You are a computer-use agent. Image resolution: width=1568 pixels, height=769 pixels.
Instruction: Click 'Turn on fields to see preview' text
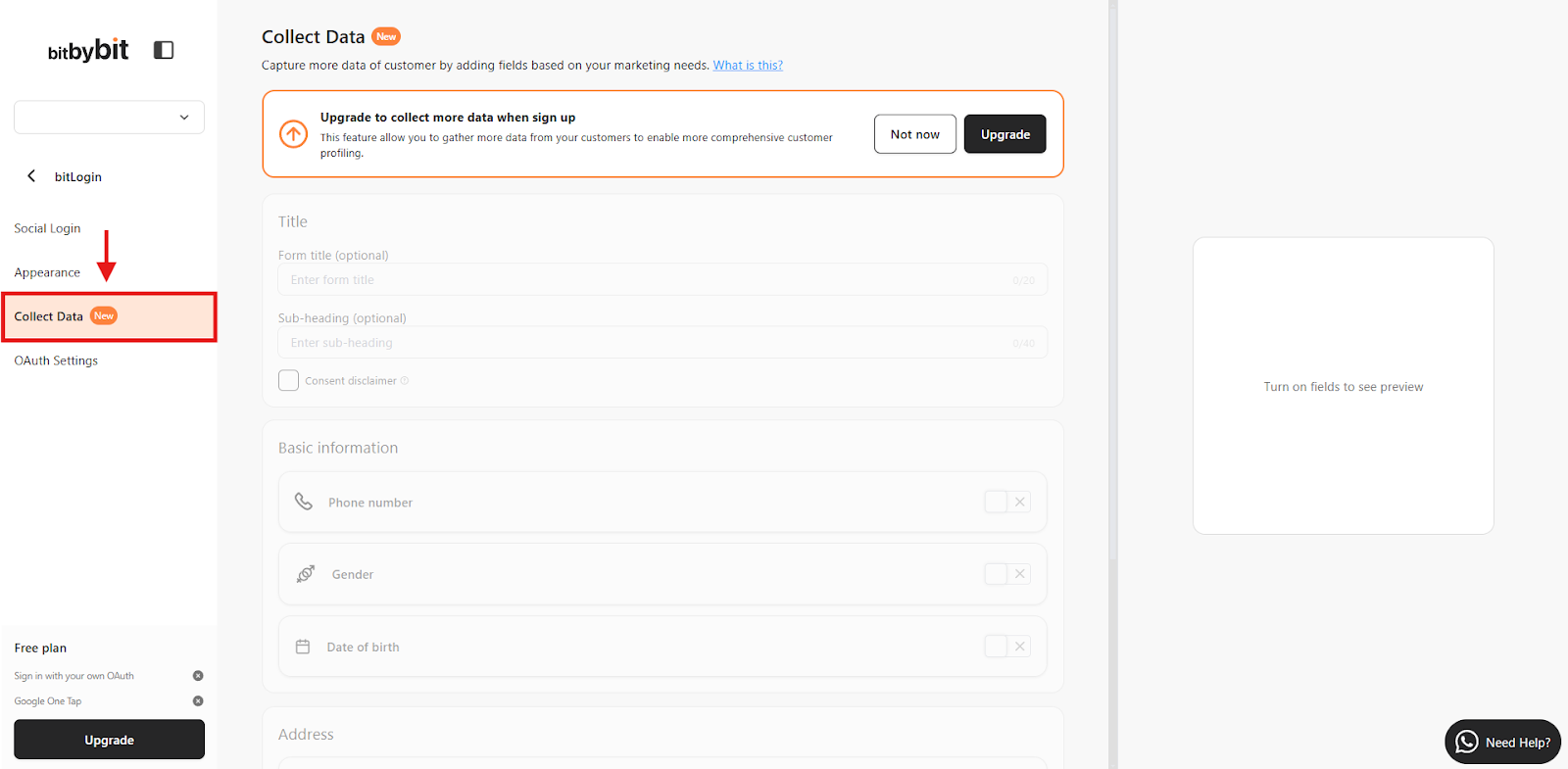pos(1344,387)
